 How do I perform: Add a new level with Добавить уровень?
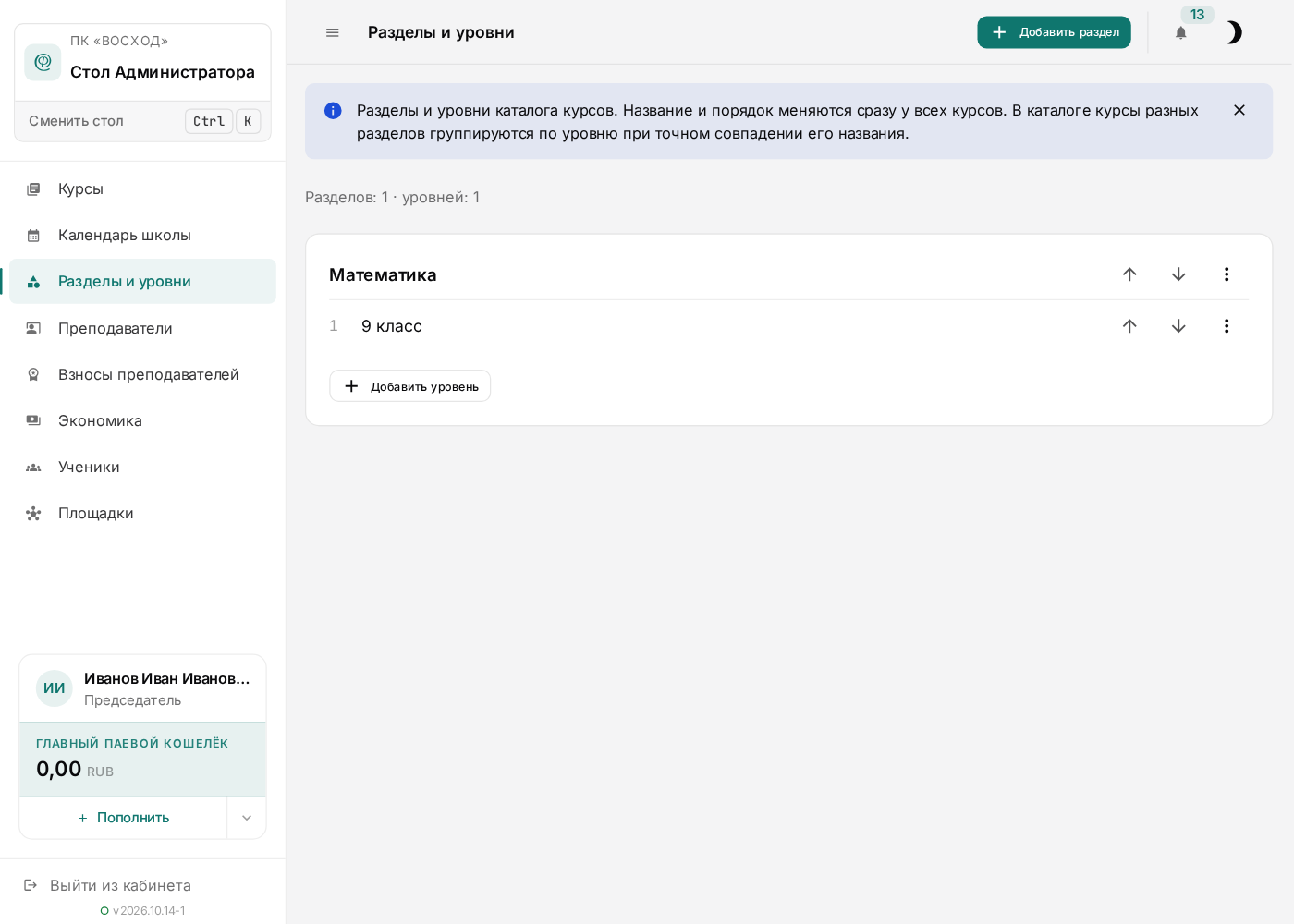click(x=409, y=386)
